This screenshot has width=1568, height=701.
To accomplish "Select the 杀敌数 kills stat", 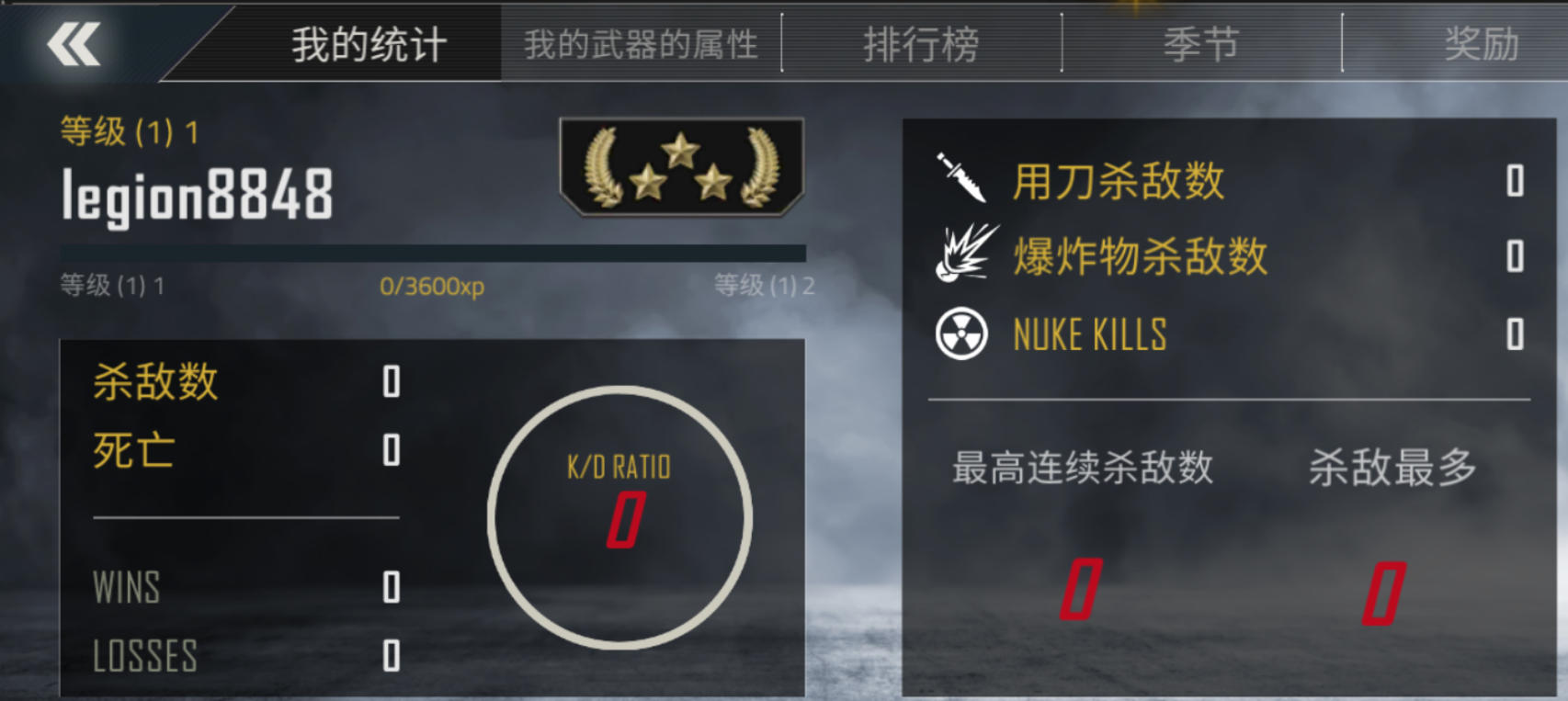I will pyautogui.click(x=246, y=381).
